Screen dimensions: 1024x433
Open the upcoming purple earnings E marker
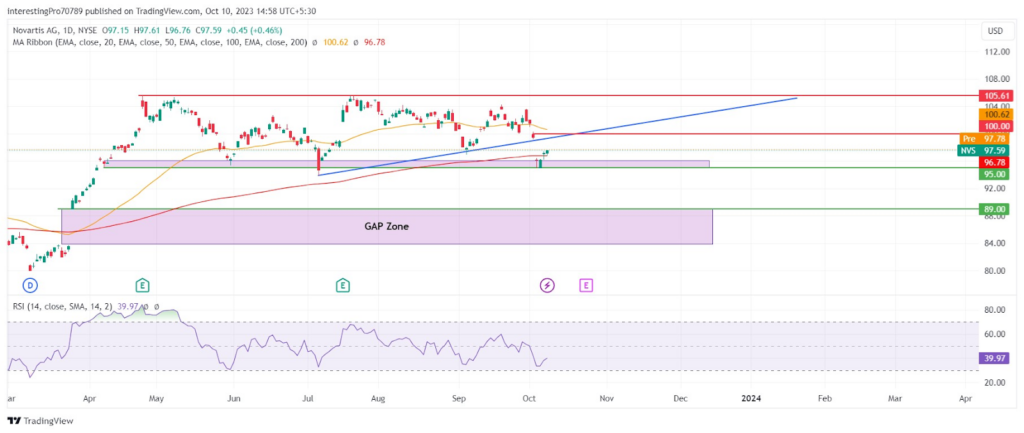(586, 285)
